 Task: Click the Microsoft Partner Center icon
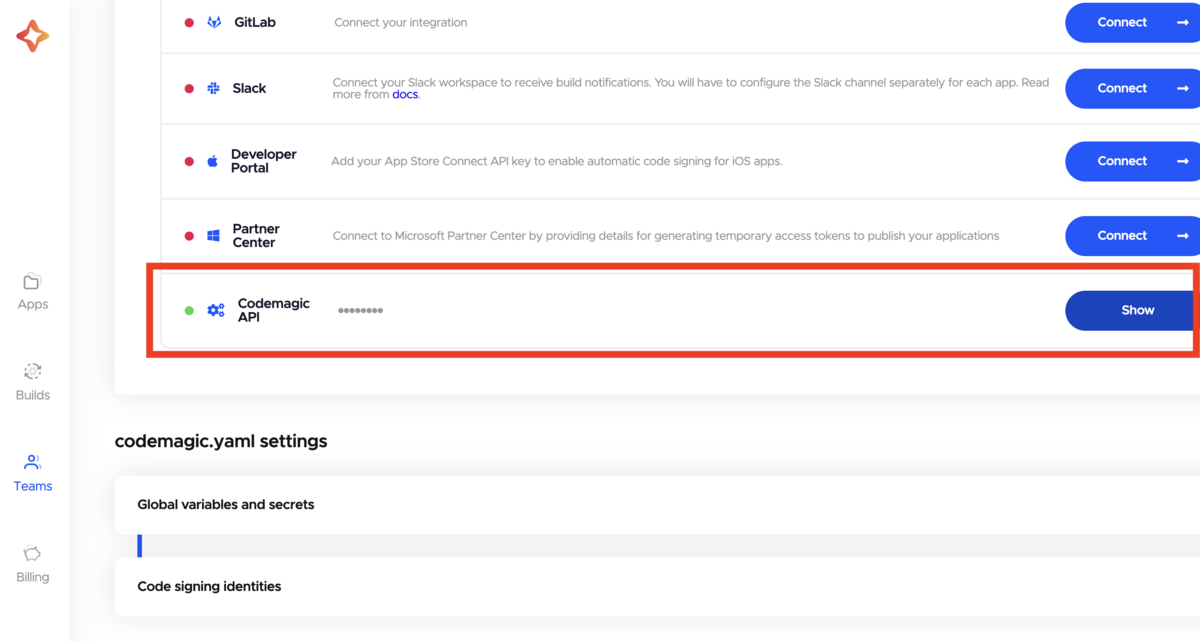point(213,236)
